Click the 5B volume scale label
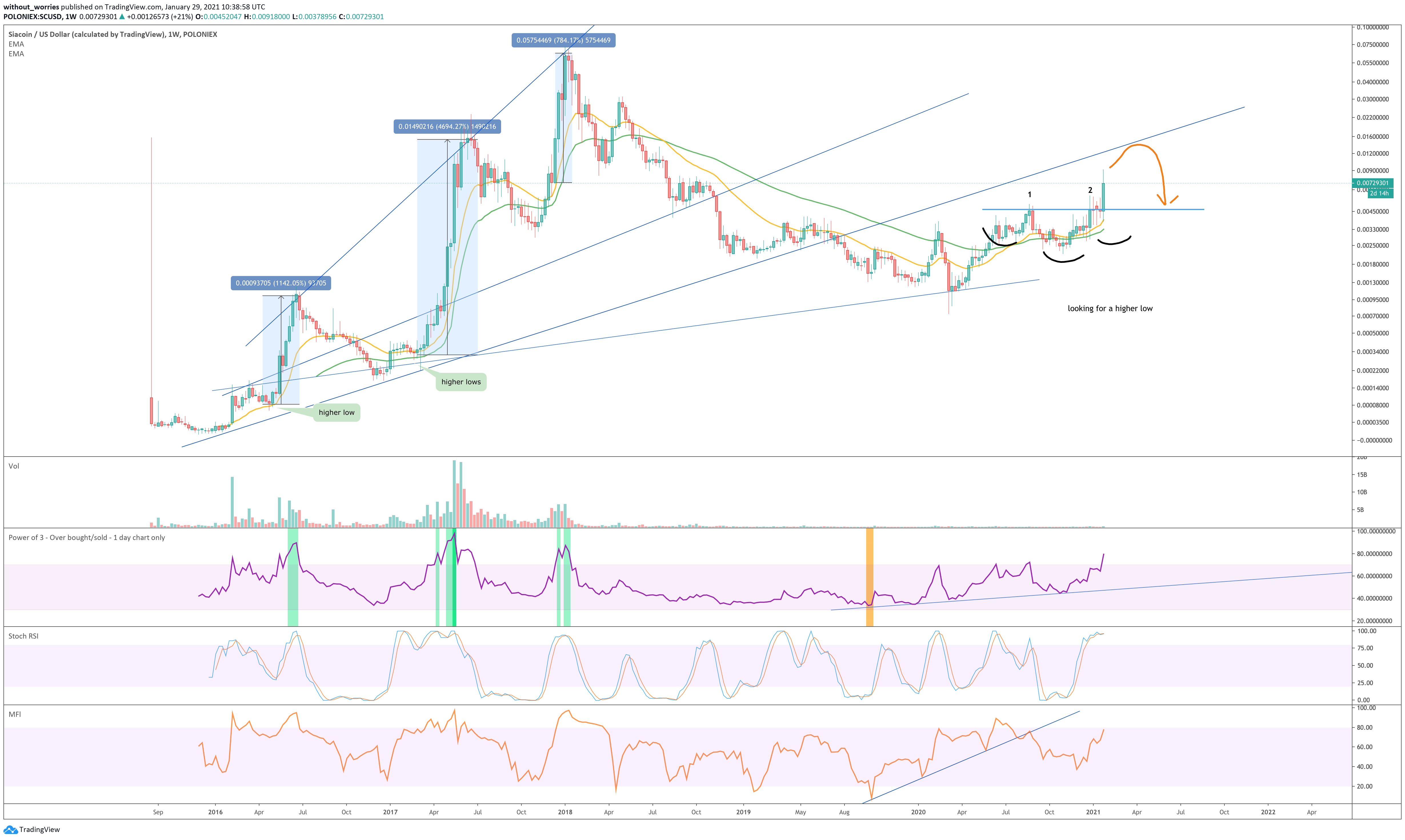 [x=1360, y=510]
